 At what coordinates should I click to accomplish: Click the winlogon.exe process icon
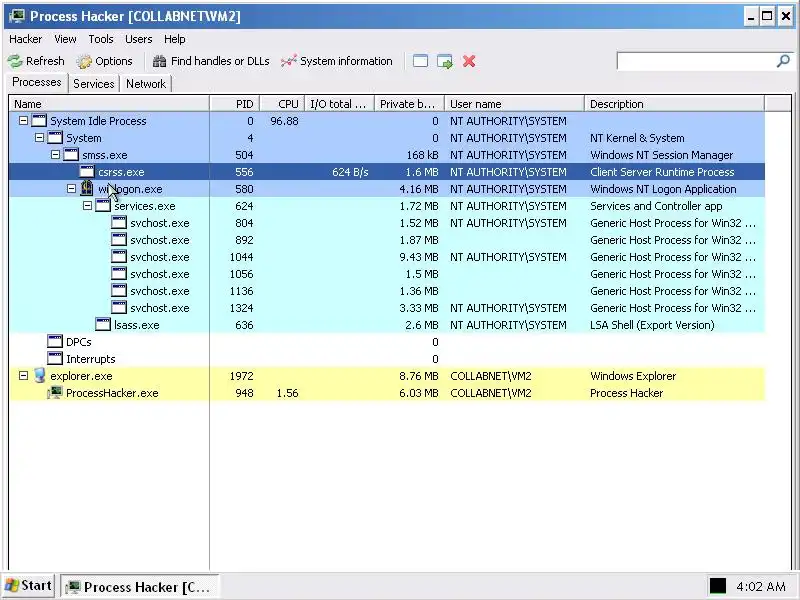pos(87,188)
